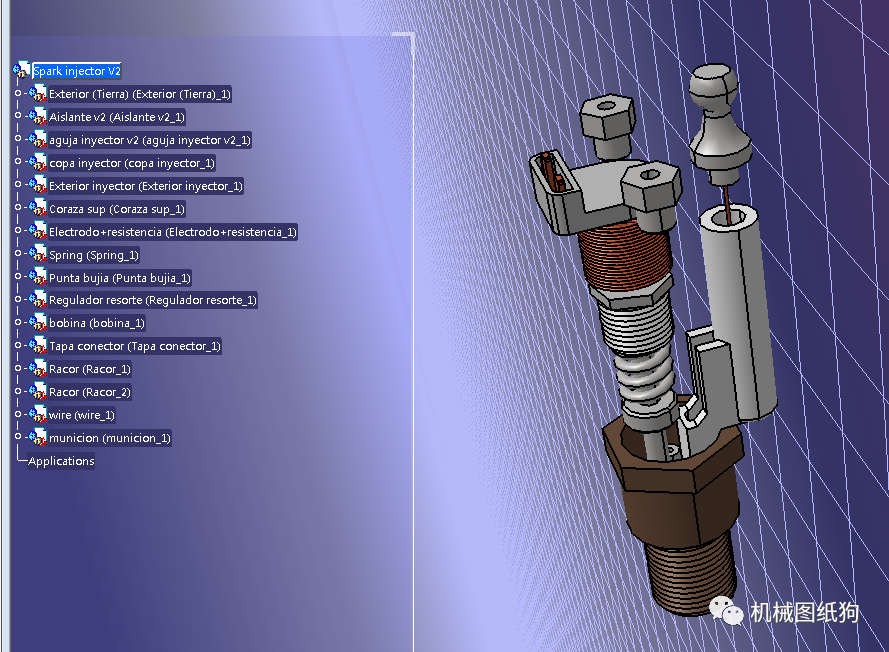Click the aguja inyector v2 component icon
The image size is (889, 652).
37,139
